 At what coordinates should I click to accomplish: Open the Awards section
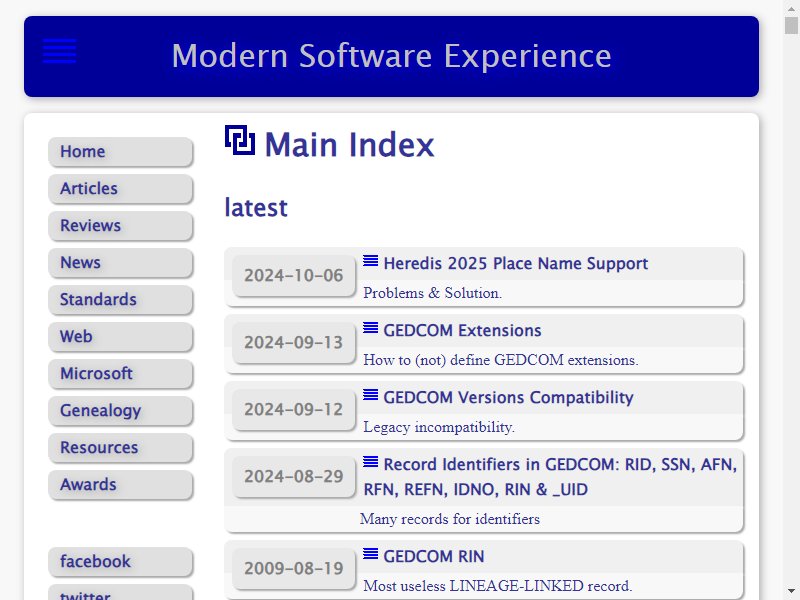pos(121,485)
